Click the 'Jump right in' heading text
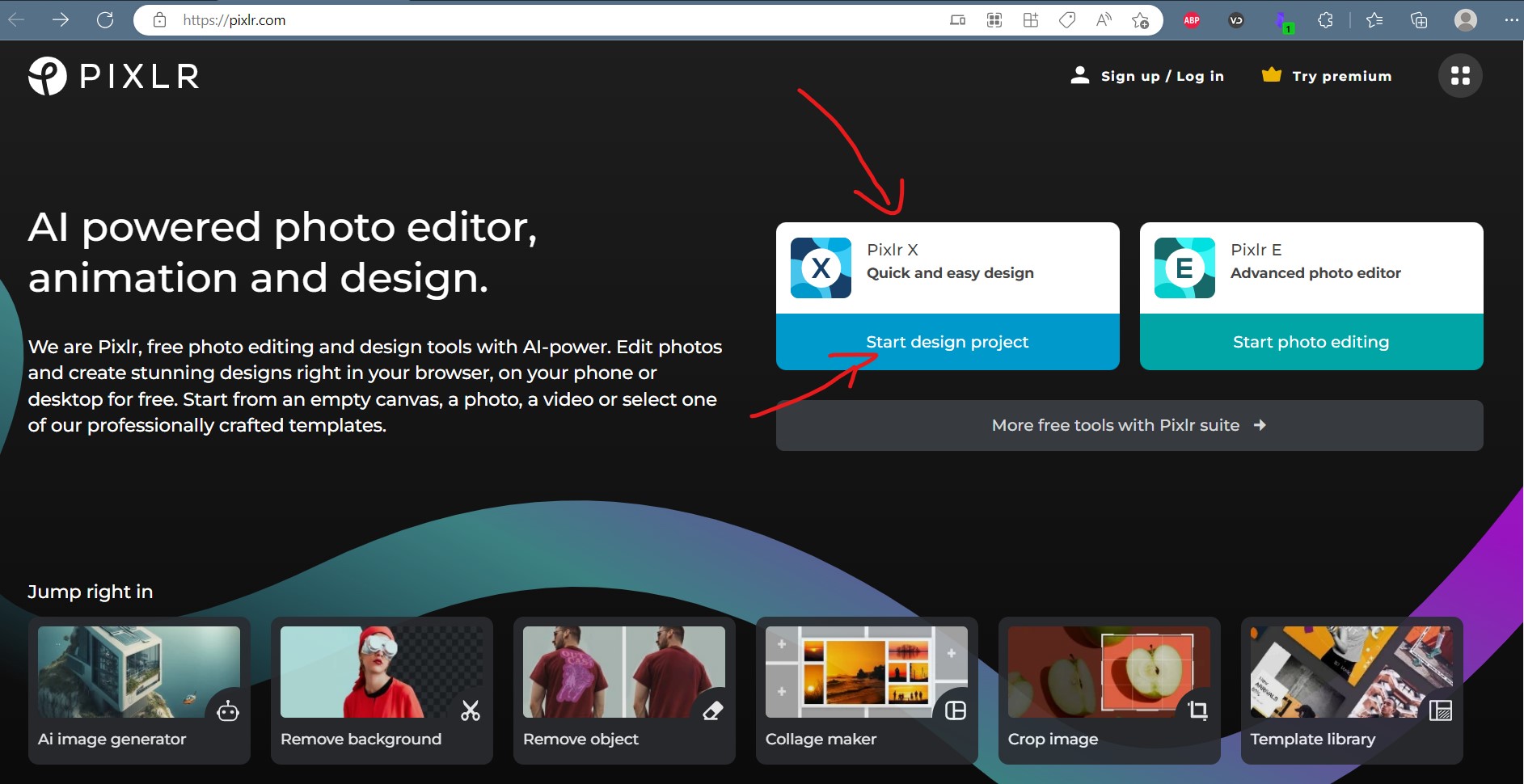 click(91, 592)
